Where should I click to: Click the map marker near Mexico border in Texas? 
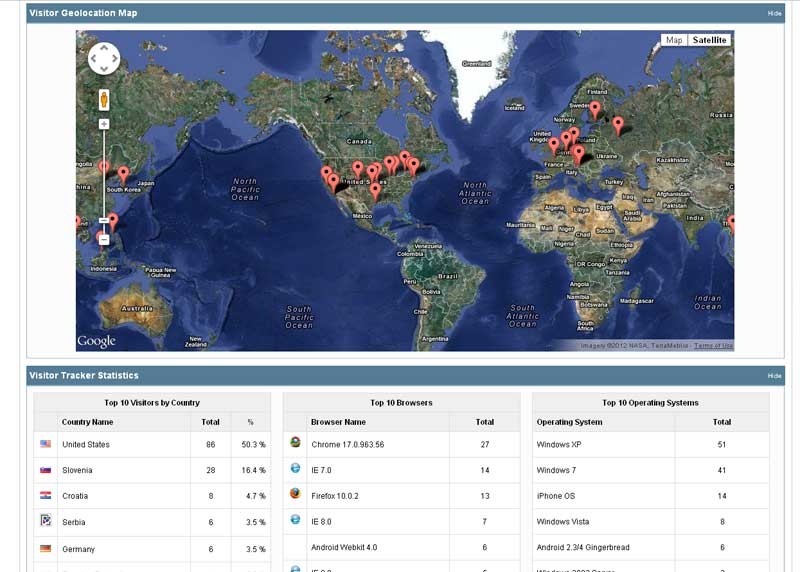[375, 191]
